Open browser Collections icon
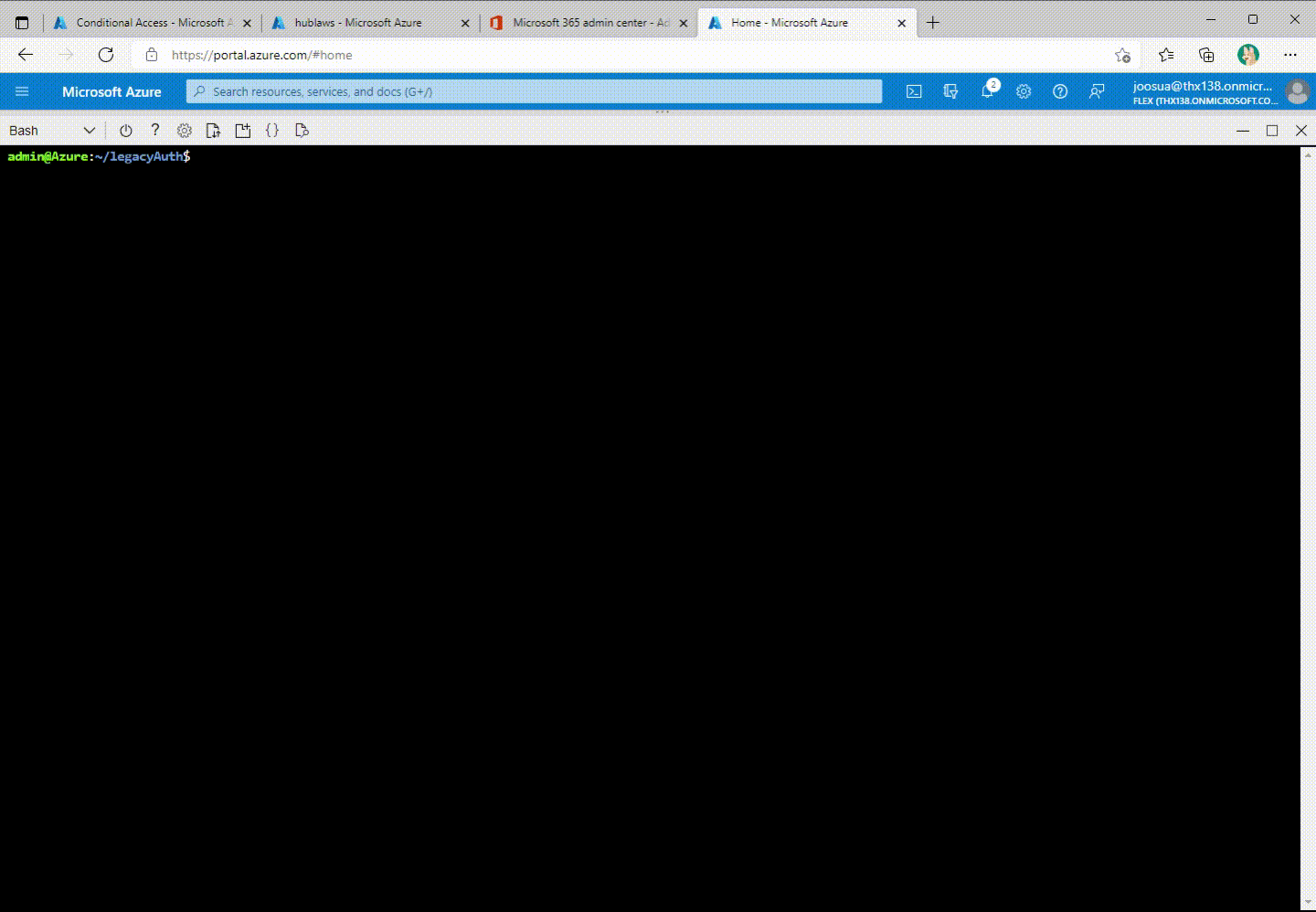 (1206, 55)
